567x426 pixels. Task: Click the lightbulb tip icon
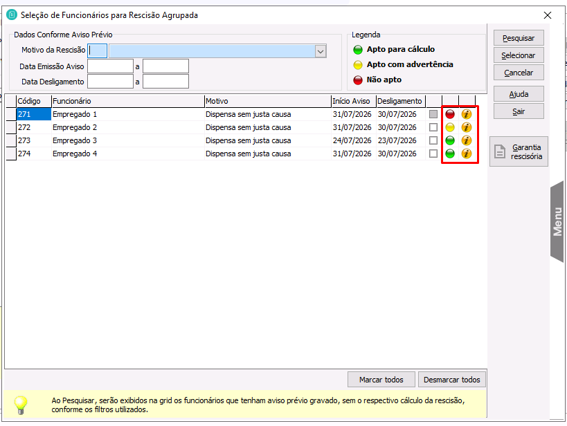pos(21,405)
